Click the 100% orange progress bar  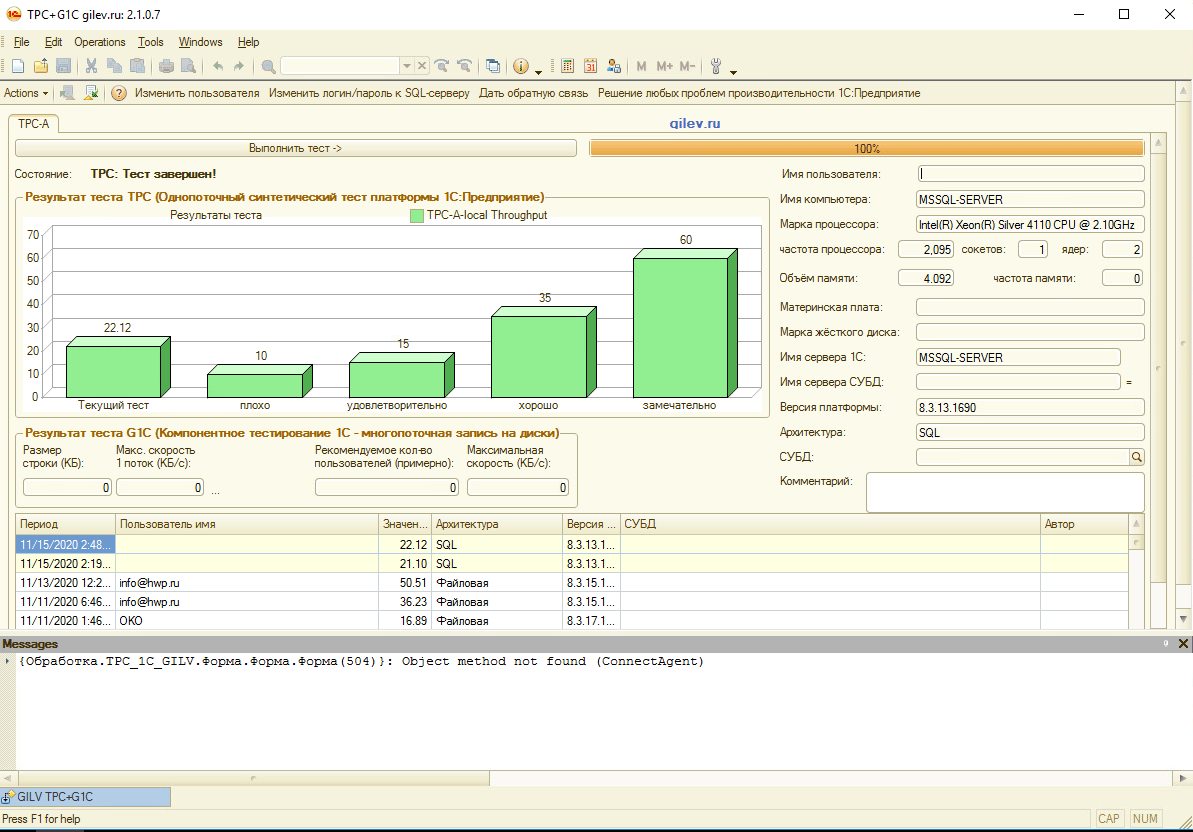866,148
